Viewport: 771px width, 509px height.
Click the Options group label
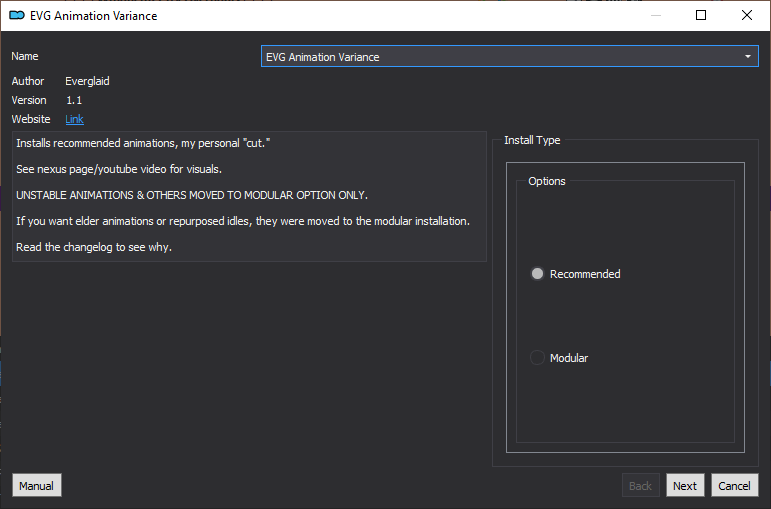547,181
